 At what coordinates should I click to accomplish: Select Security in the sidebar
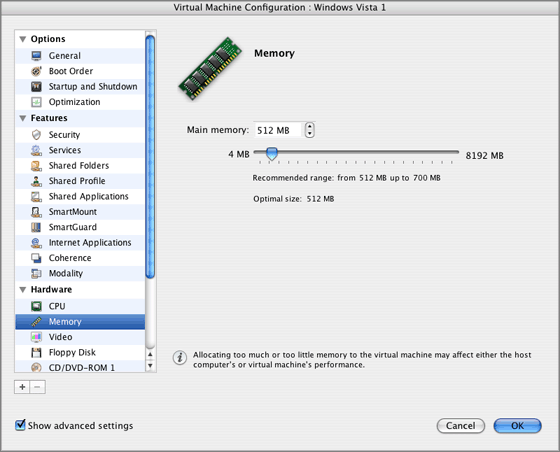click(x=80, y=135)
